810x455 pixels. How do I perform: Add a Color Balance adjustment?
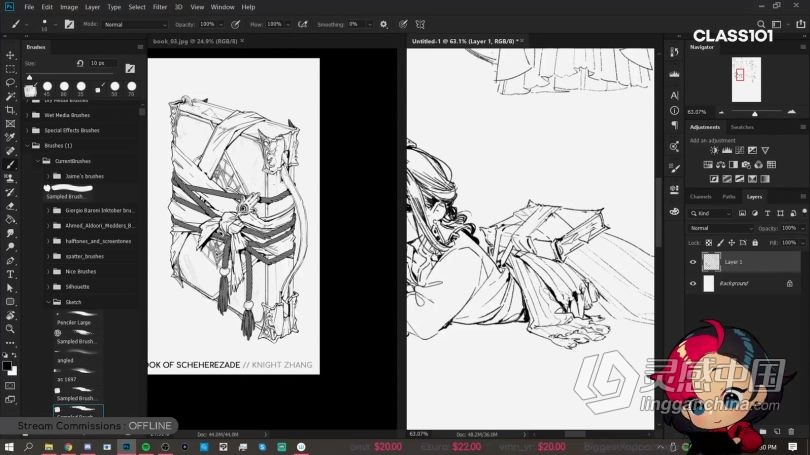(x=721, y=165)
